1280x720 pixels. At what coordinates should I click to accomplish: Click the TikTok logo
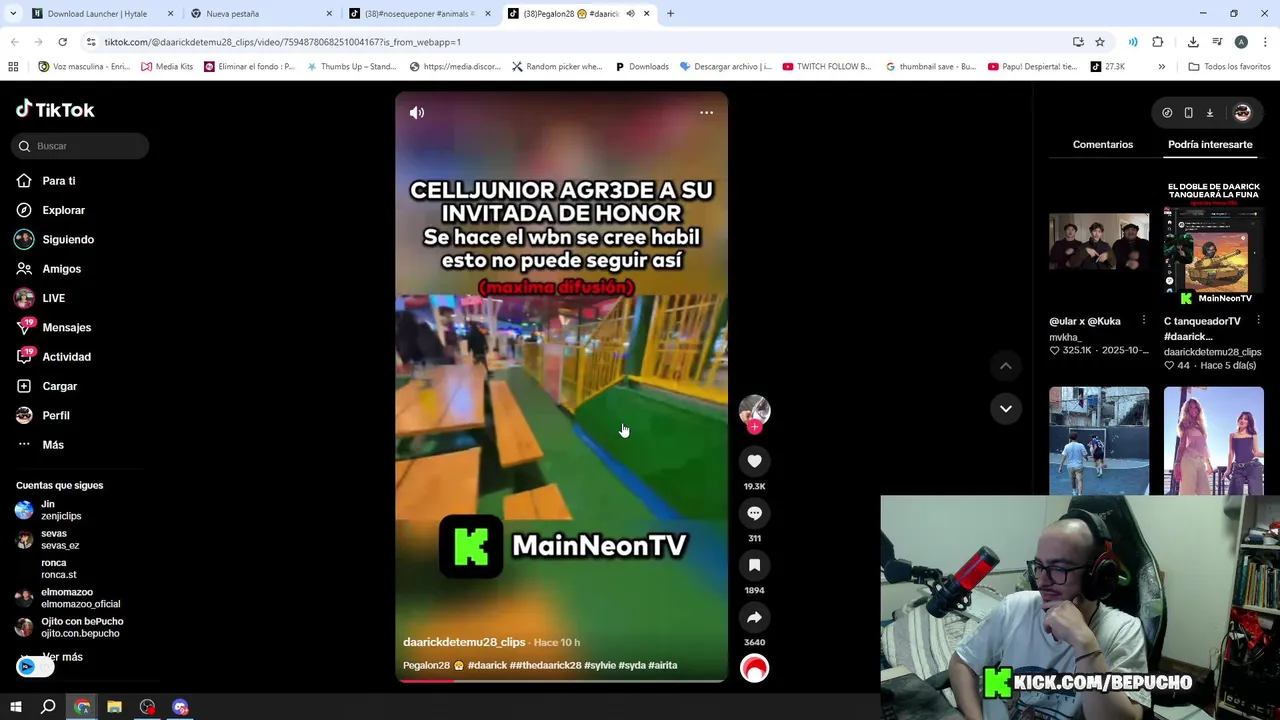(55, 110)
